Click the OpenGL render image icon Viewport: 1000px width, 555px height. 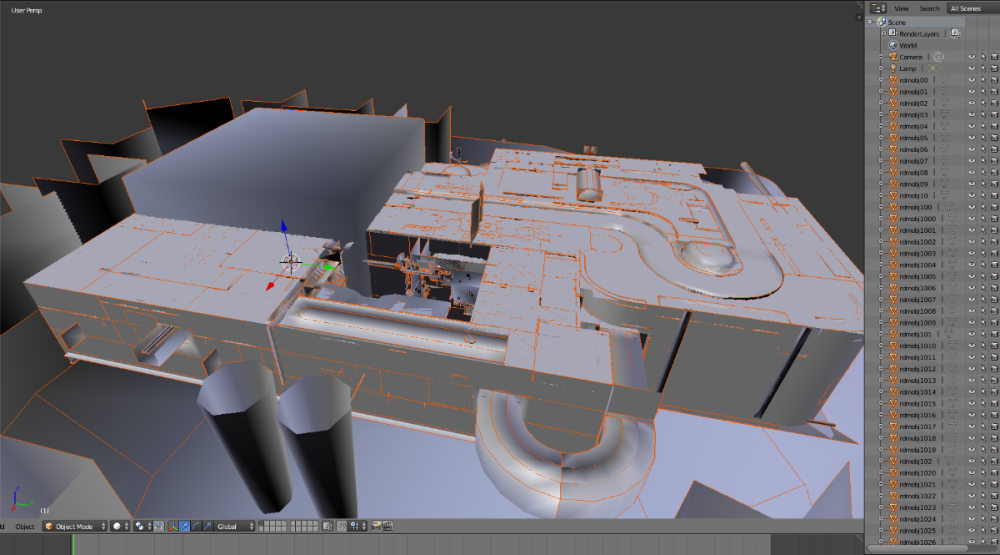[376, 526]
